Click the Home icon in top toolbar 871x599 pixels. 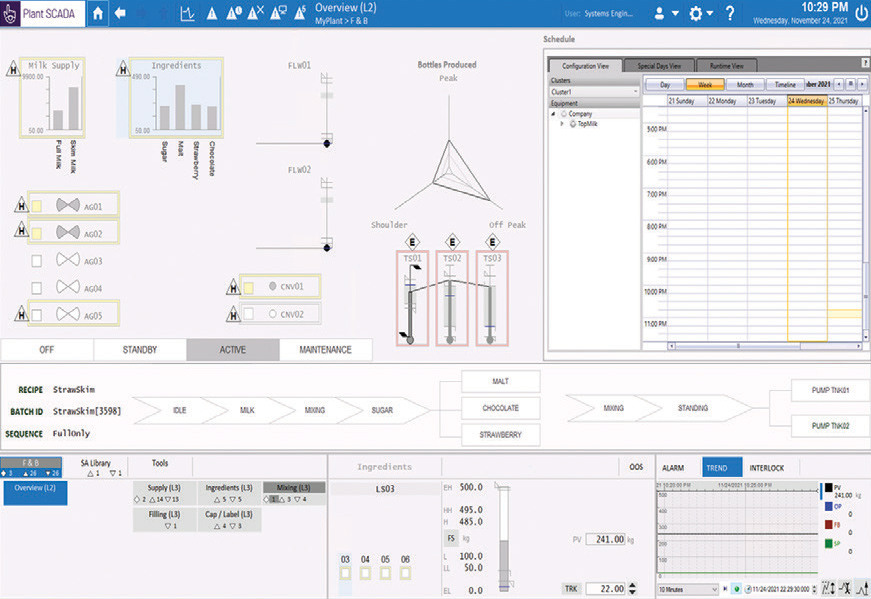[97, 13]
